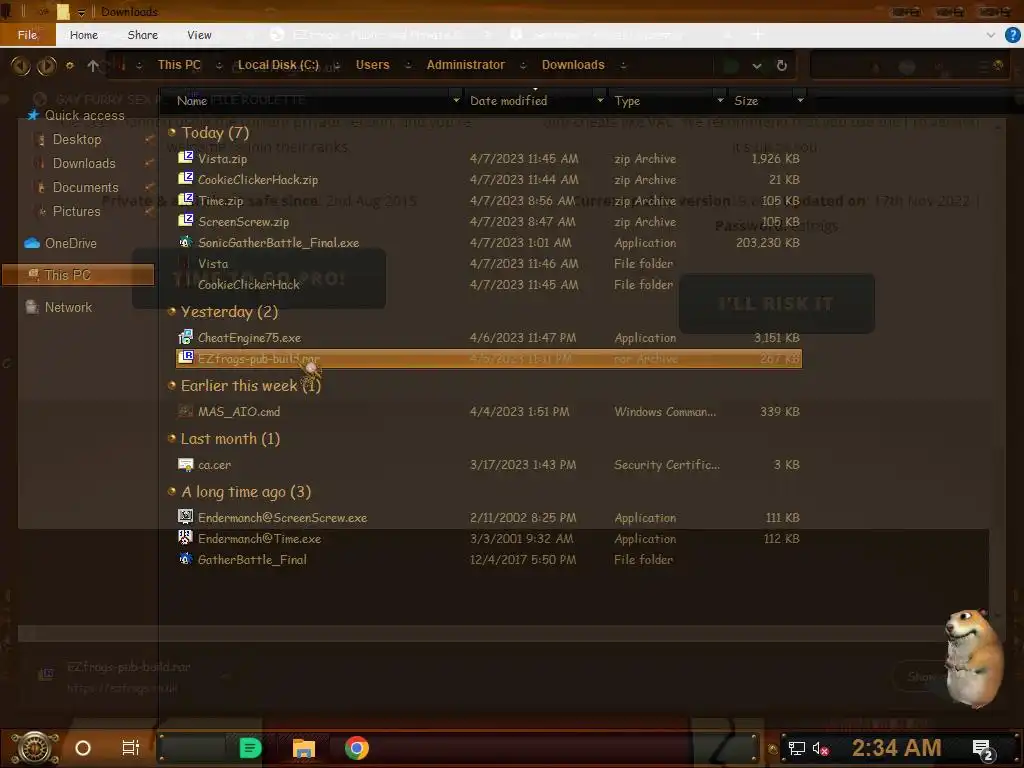
Task: Open File Explorer on taskbar
Action: tap(304, 748)
